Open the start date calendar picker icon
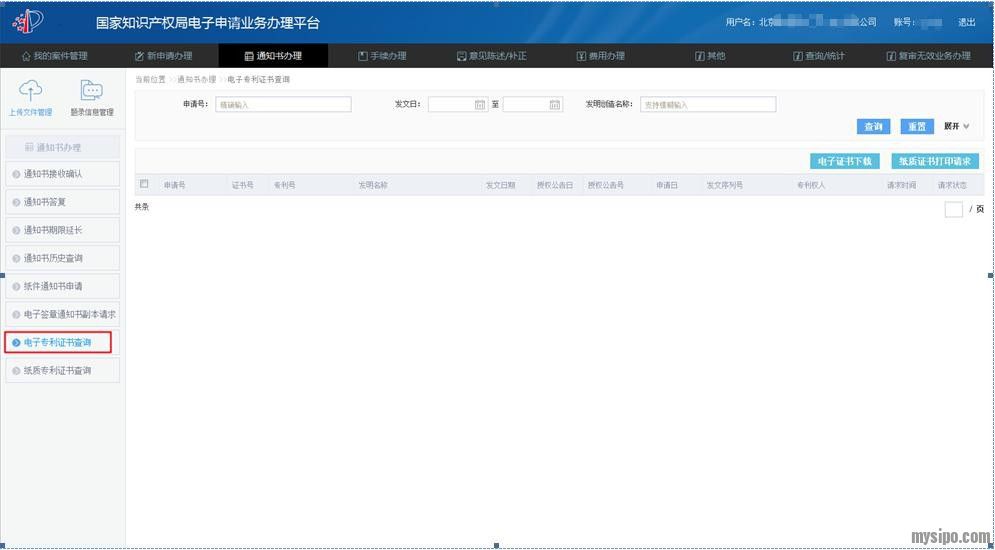995x550 pixels. 479,105
